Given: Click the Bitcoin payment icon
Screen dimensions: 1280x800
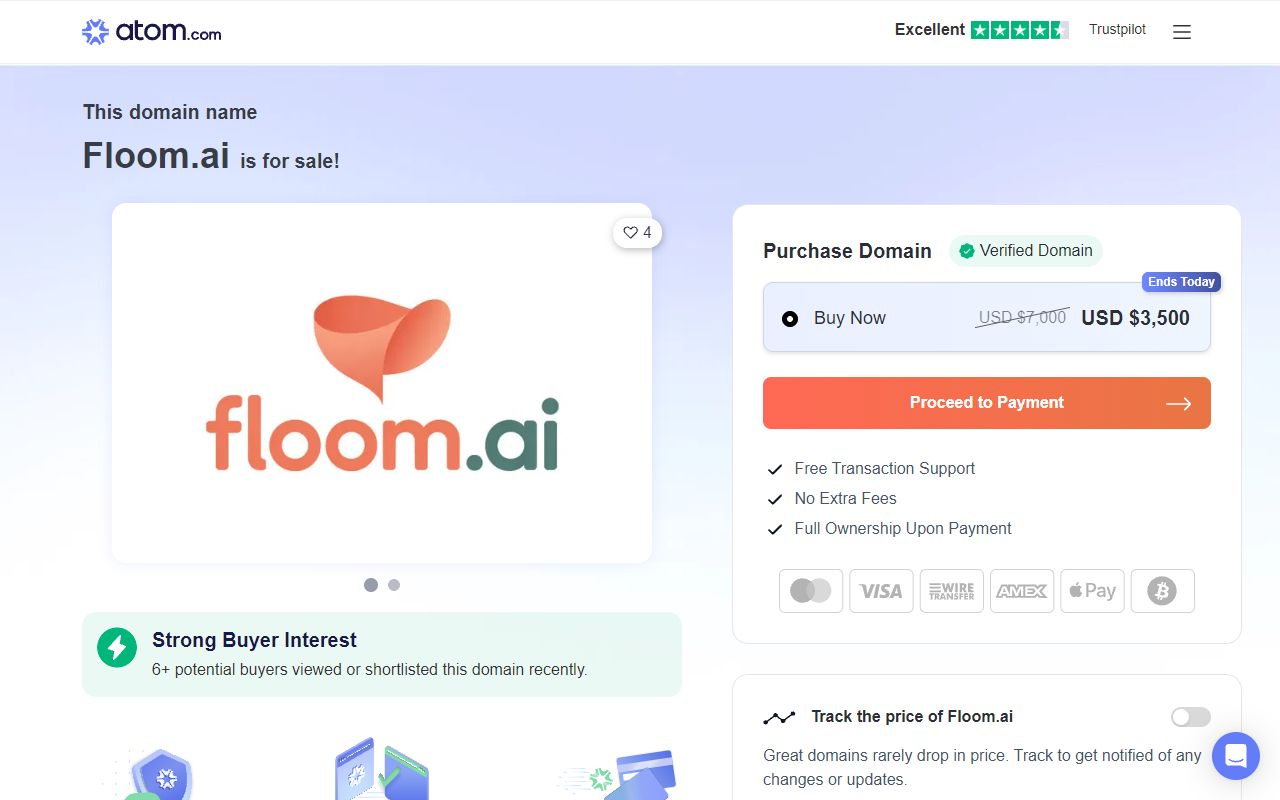Looking at the screenshot, I should tap(1162, 590).
